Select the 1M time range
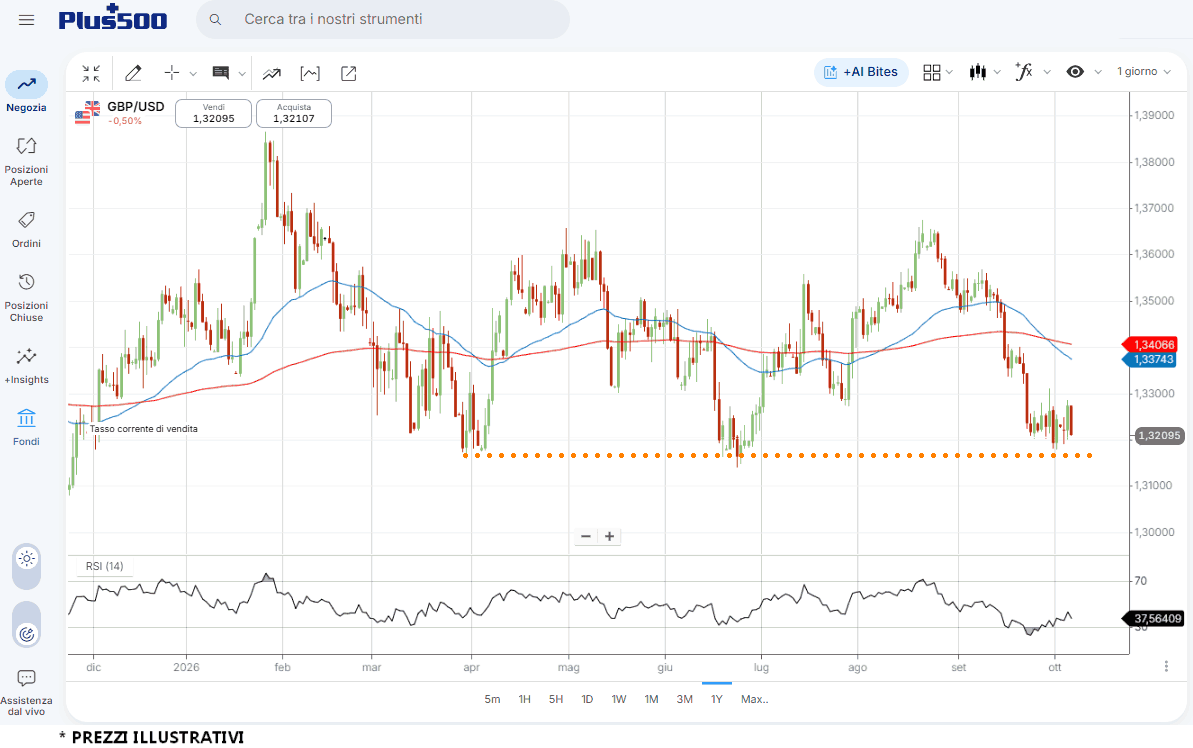This screenshot has width=1193, height=748. coord(651,699)
